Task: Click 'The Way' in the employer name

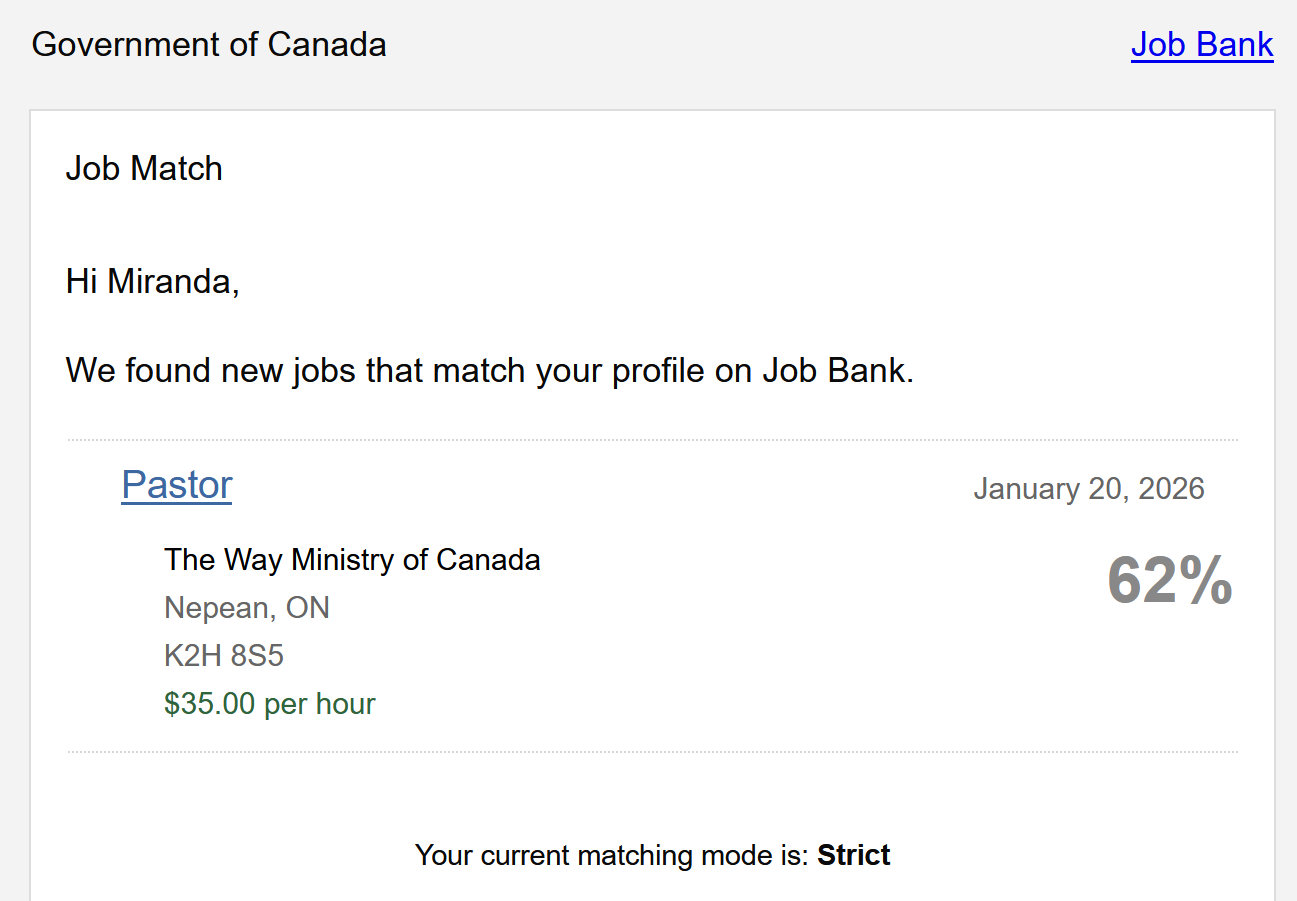Action: 224,559
